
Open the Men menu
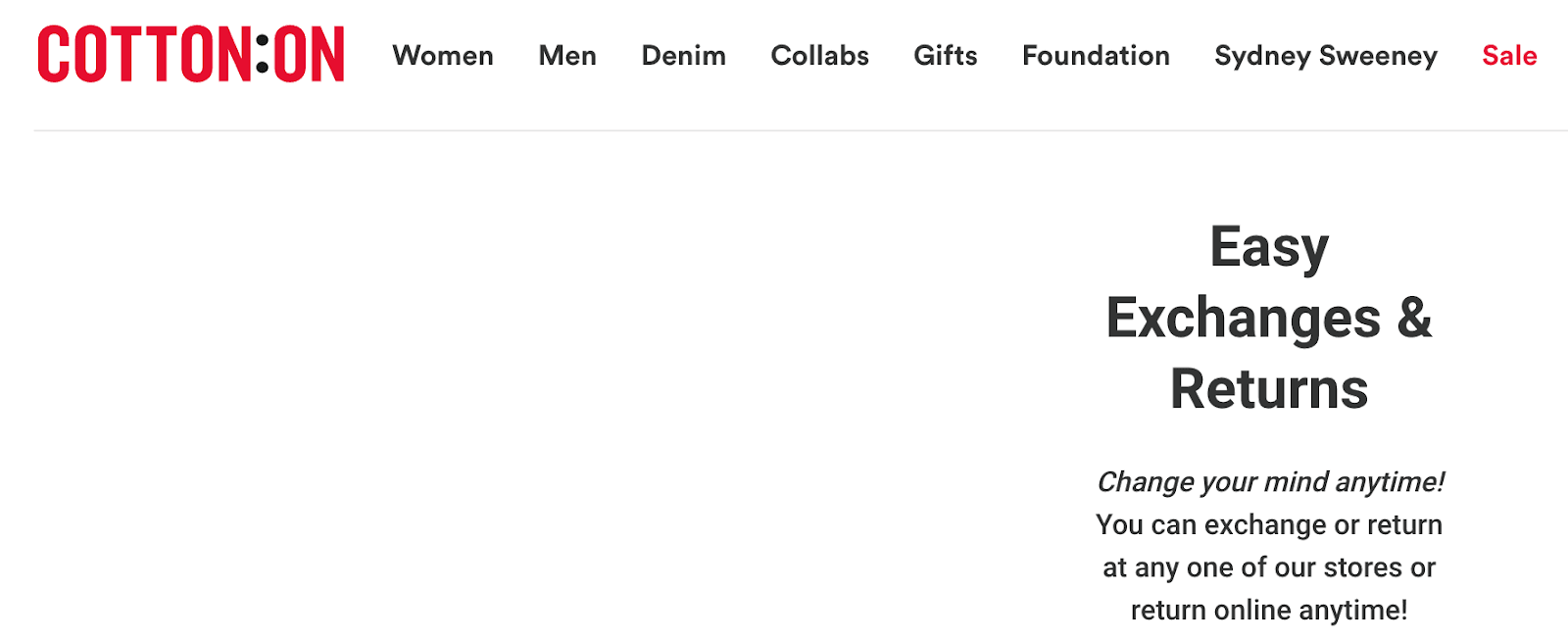(567, 56)
